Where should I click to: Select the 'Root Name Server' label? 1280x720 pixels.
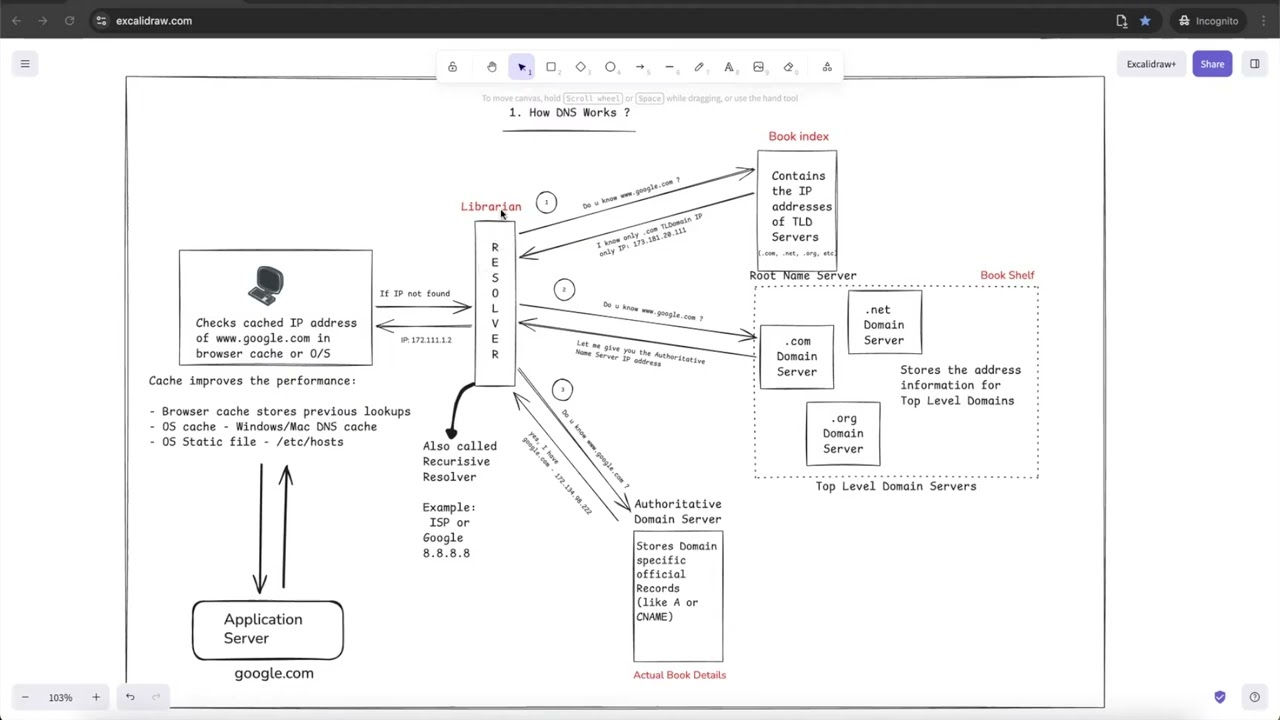click(802, 275)
